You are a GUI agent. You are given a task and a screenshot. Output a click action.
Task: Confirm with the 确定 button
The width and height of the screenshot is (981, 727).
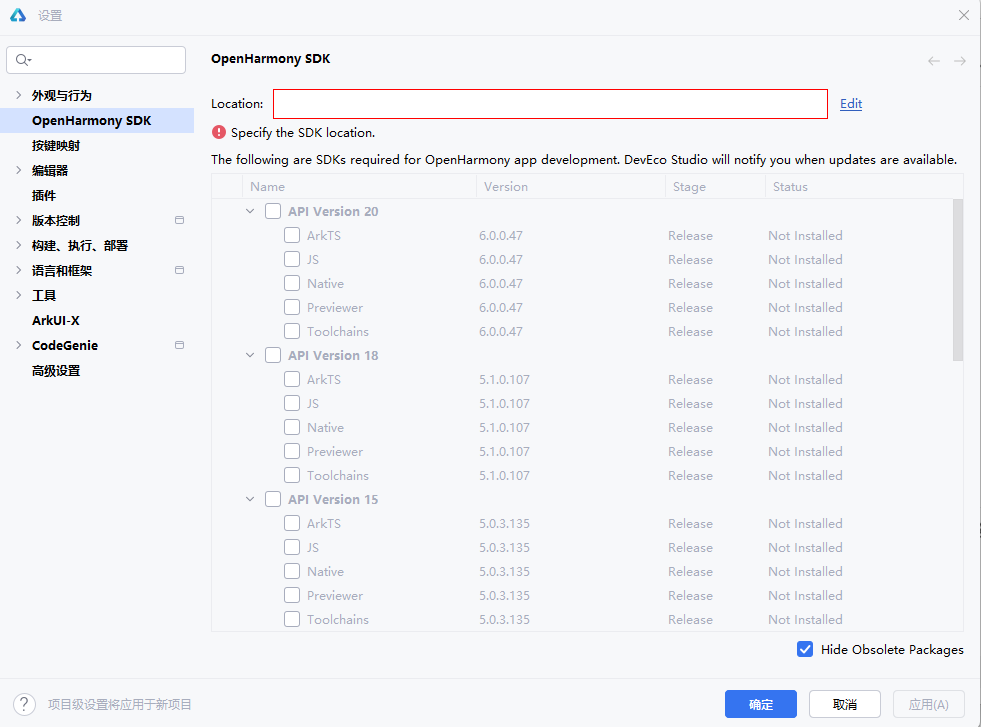point(761,704)
